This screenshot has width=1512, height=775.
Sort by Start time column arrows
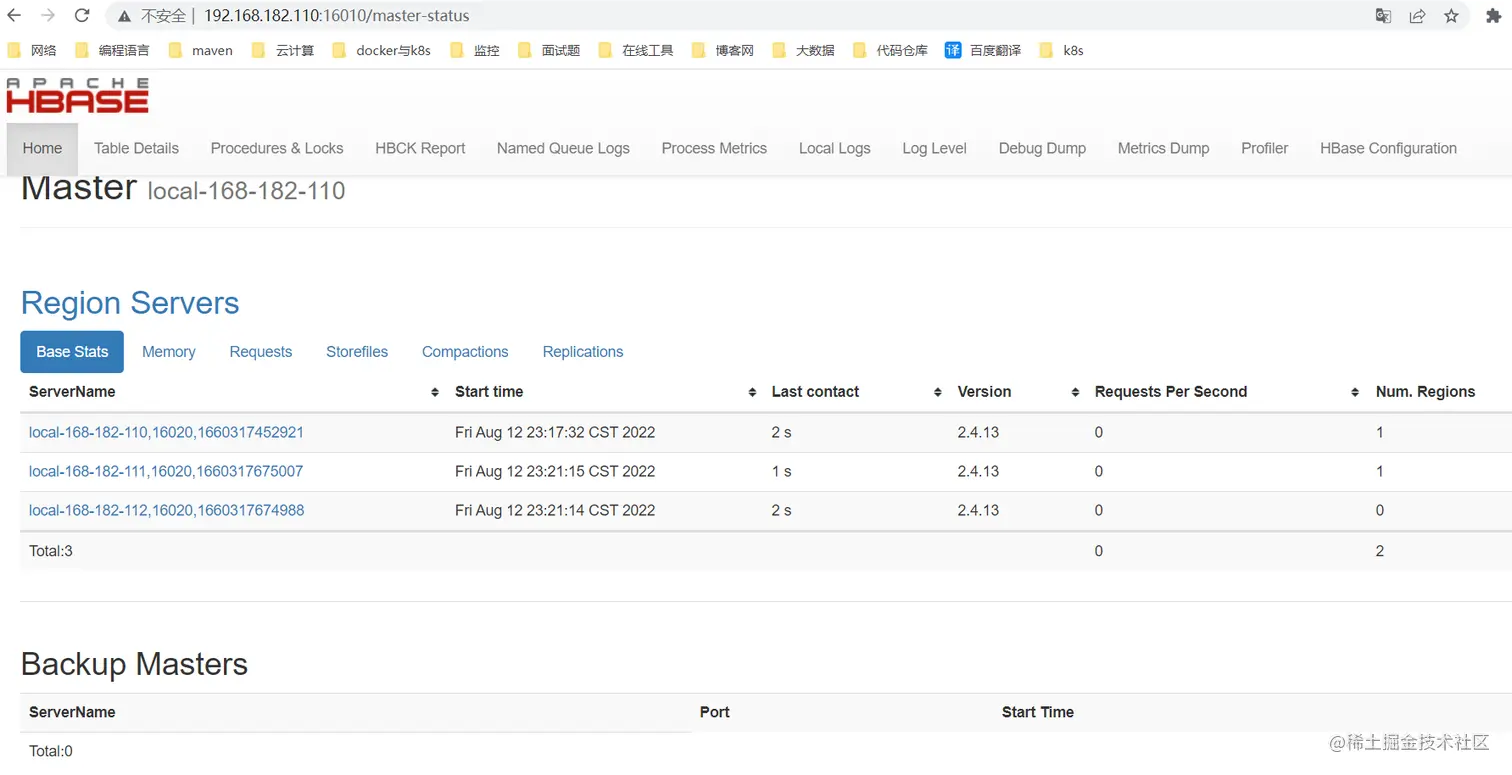click(x=752, y=392)
